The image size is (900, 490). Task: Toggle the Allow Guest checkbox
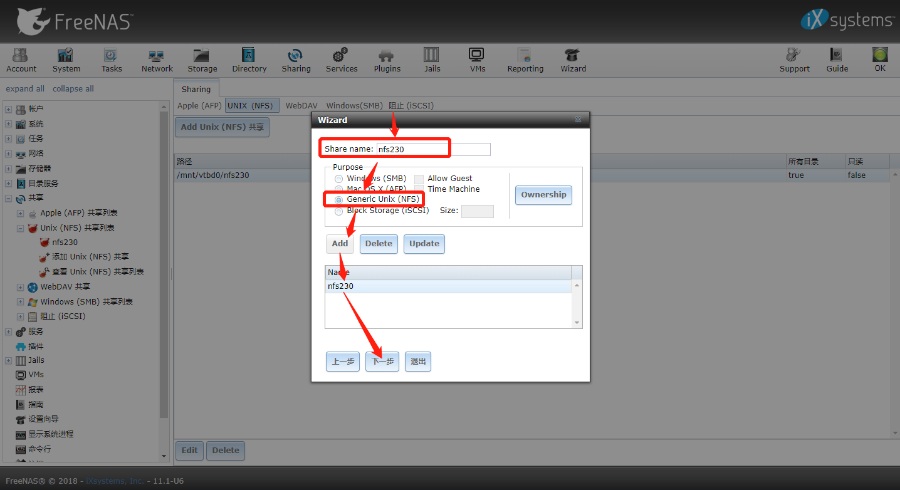pyautogui.click(x=419, y=179)
